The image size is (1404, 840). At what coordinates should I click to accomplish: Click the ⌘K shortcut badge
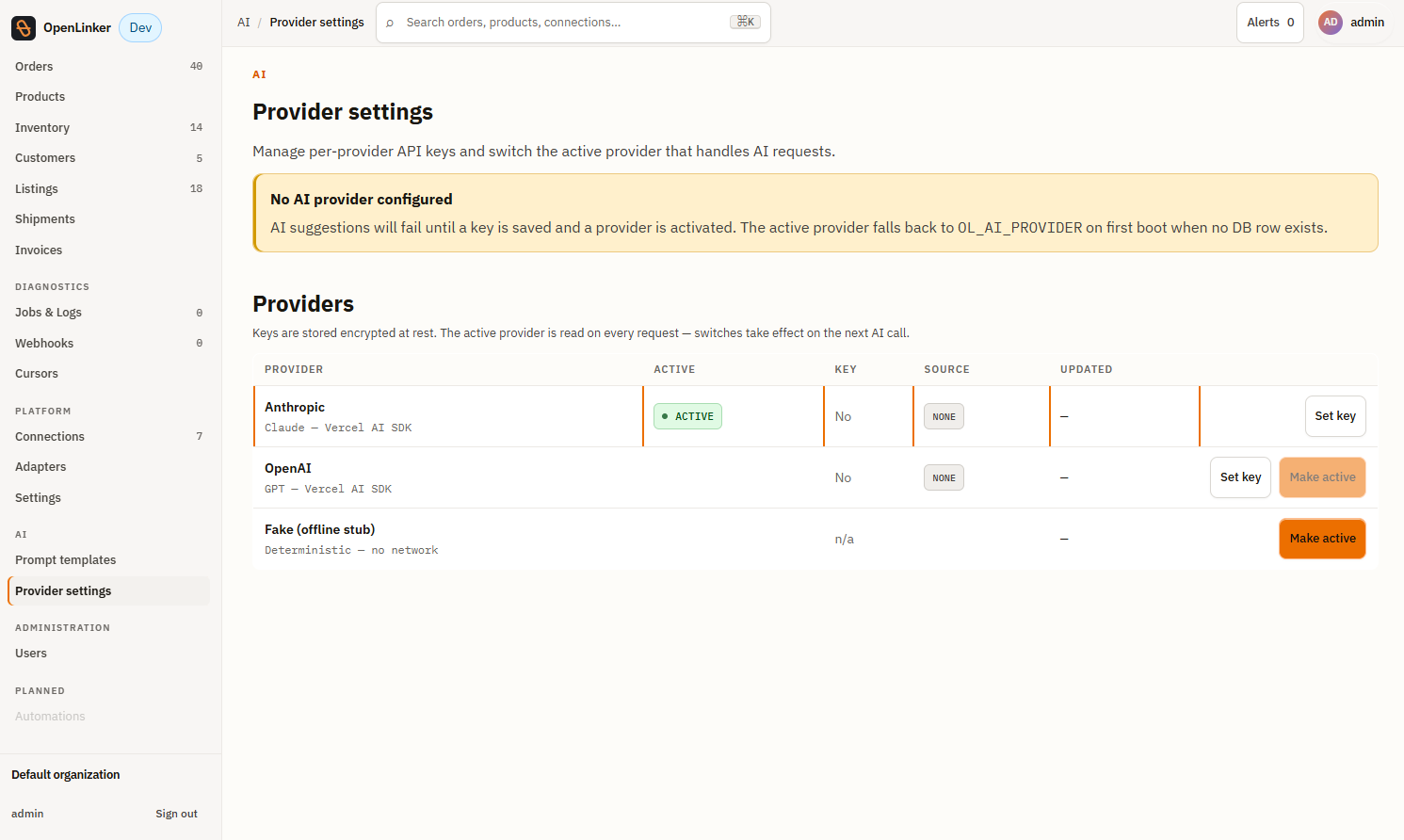pos(745,23)
